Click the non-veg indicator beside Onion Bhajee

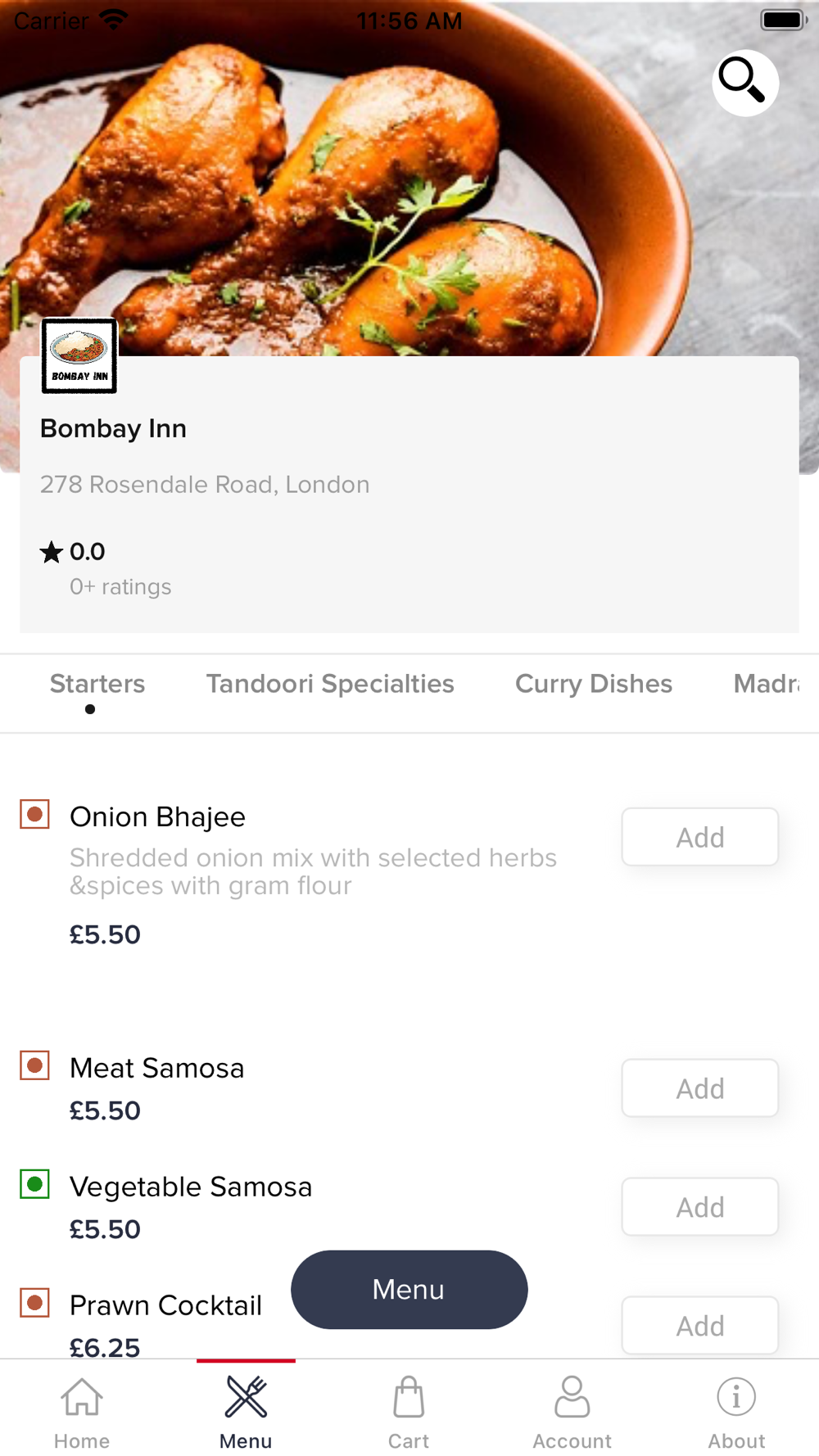(x=35, y=815)
